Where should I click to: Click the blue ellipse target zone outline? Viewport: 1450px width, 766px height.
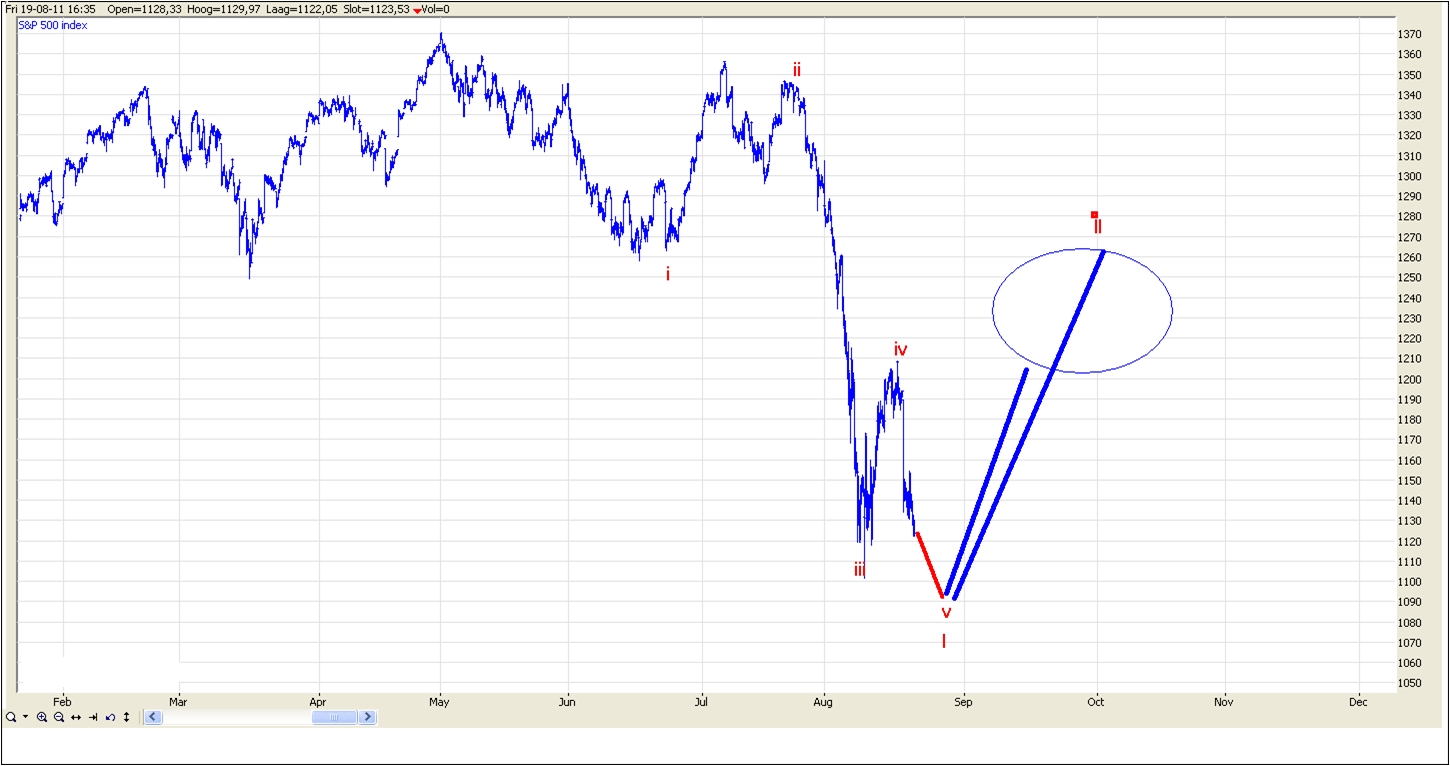(993, 310)
